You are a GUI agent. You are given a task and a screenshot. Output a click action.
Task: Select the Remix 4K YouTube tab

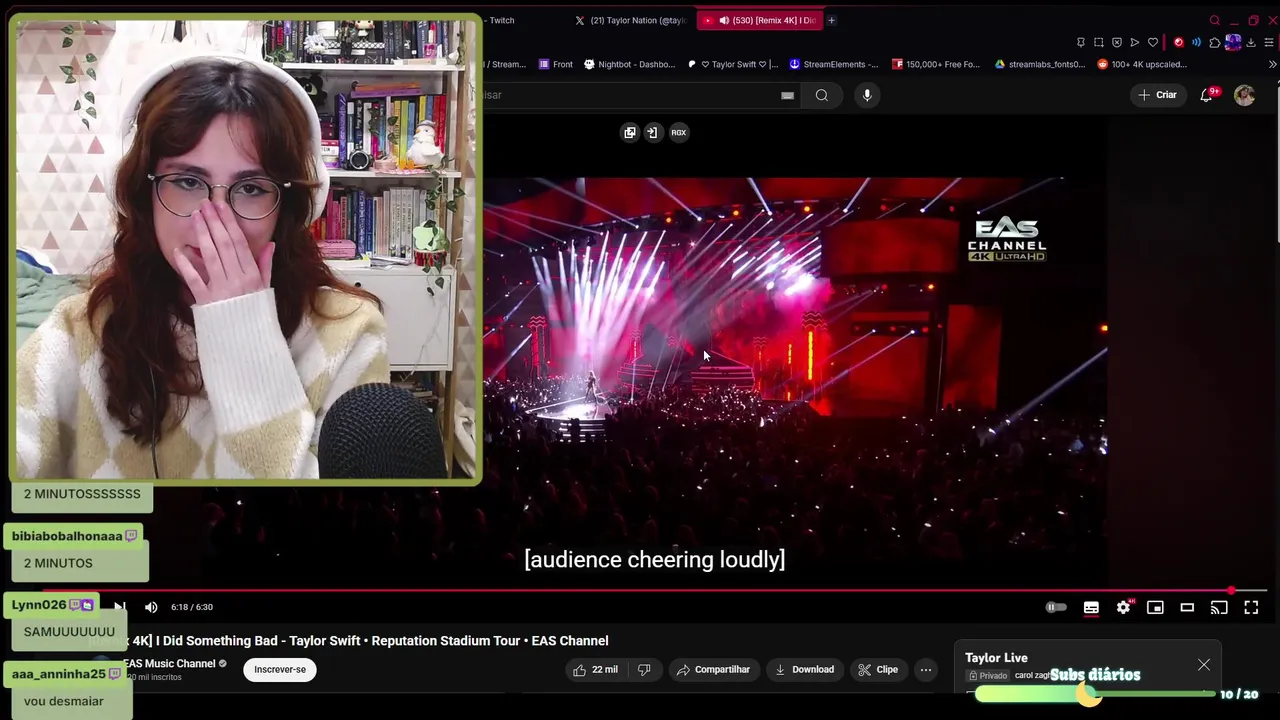pyautogui.click(x=760, y=20)
